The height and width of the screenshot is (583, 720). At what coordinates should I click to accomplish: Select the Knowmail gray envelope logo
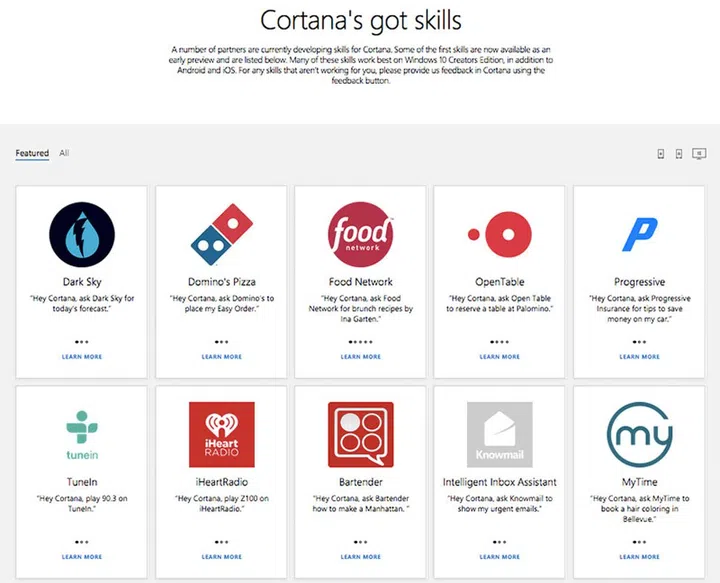[499, 434]
